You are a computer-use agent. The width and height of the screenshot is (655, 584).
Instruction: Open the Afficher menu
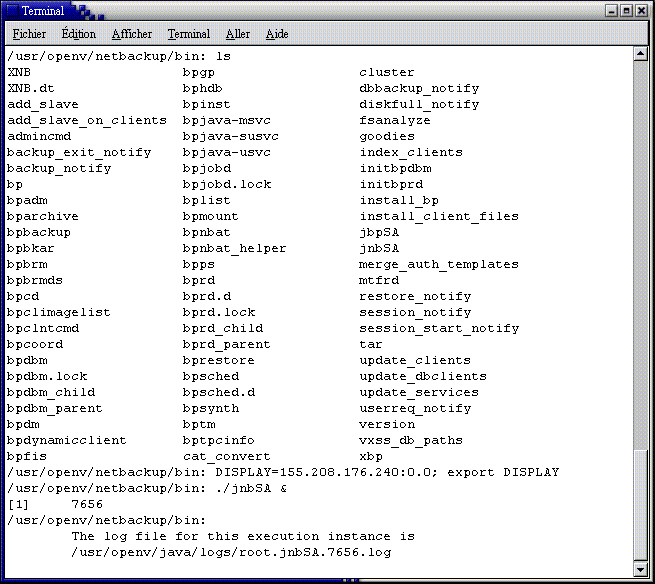(132, 34)
